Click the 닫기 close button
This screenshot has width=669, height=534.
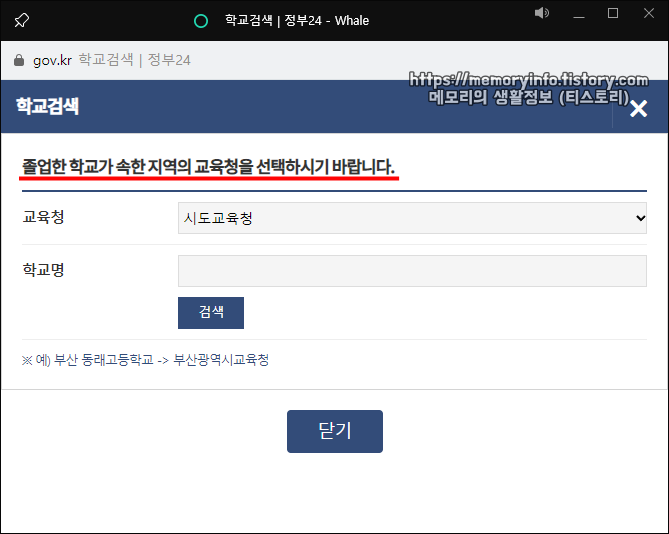pos(335,431)
